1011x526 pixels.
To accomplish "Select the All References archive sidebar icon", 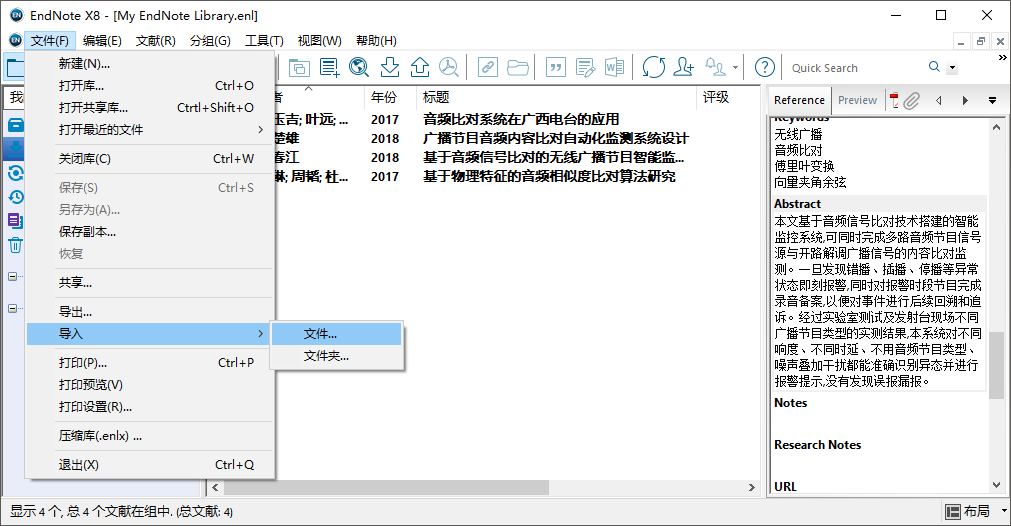I will pyautogui.click(x=15, y=125).
